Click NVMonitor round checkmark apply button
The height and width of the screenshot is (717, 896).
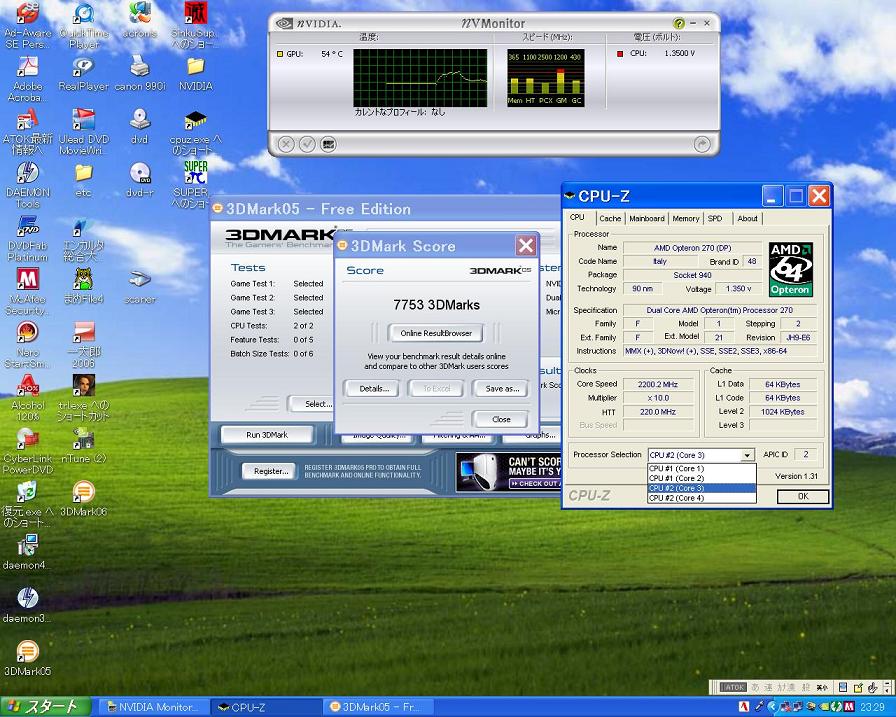(307, 144)
